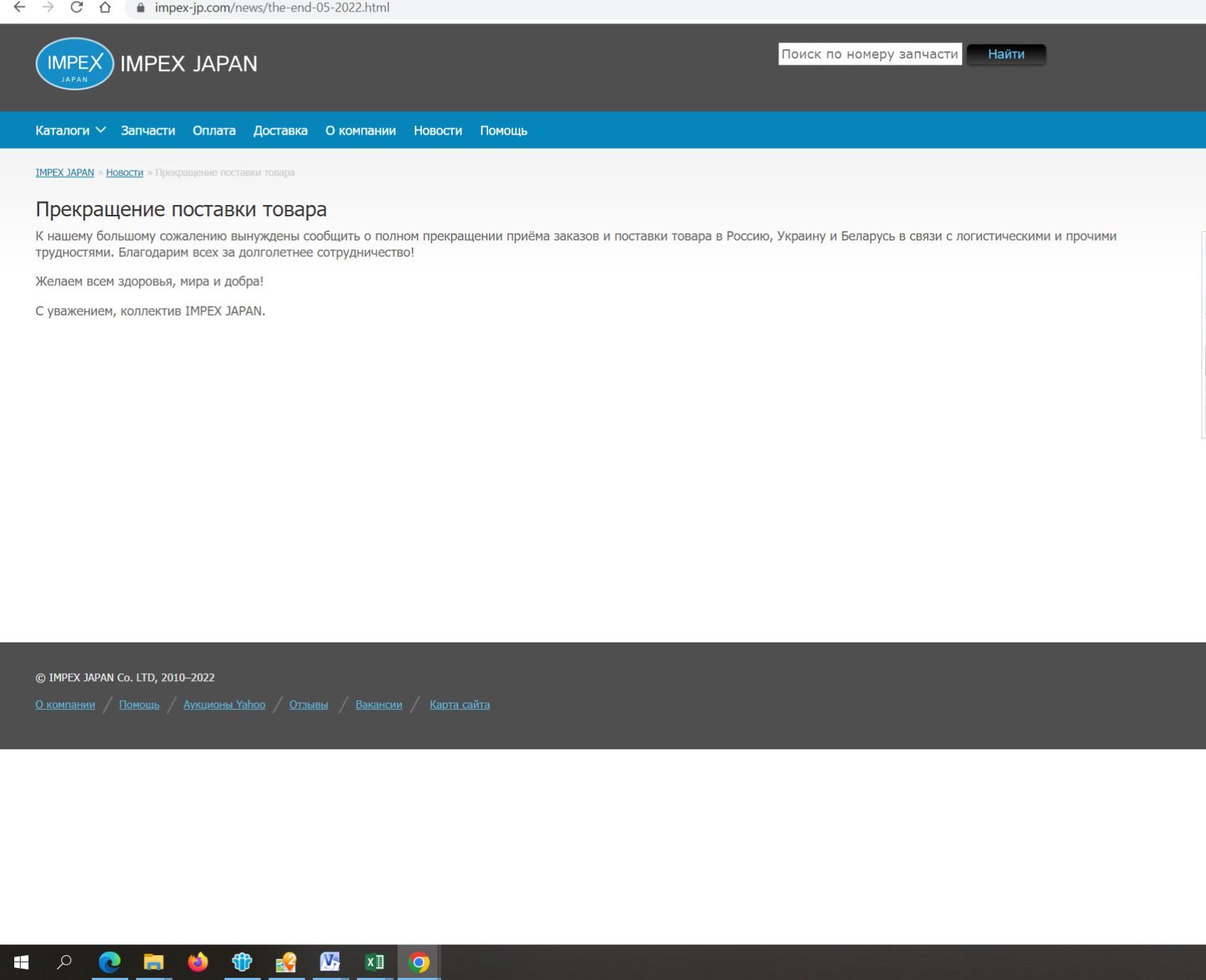
Task: Open the footer О компании link
Action: 65,705
